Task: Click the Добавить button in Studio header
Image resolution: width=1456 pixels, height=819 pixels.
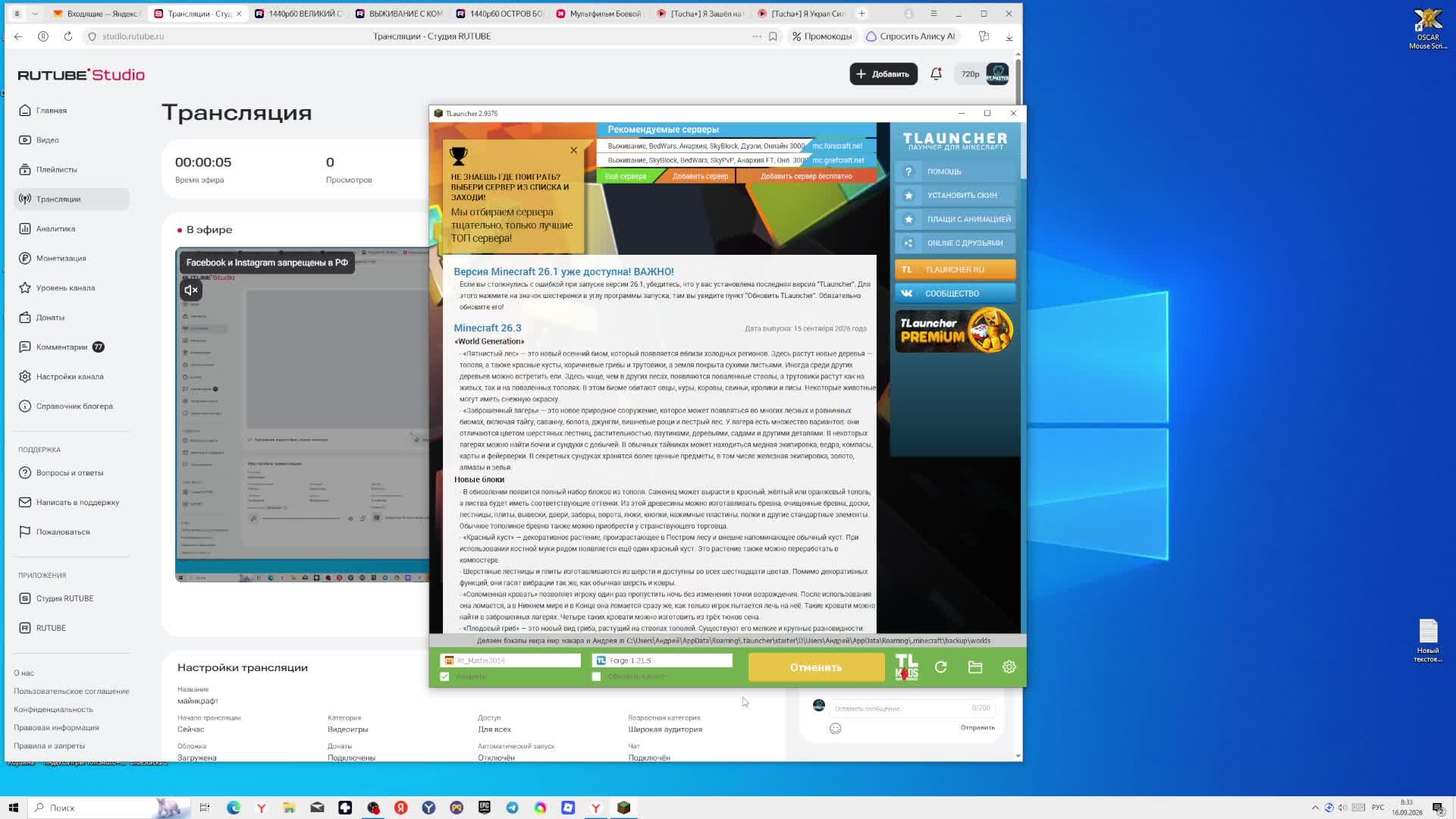Action: 883,74
